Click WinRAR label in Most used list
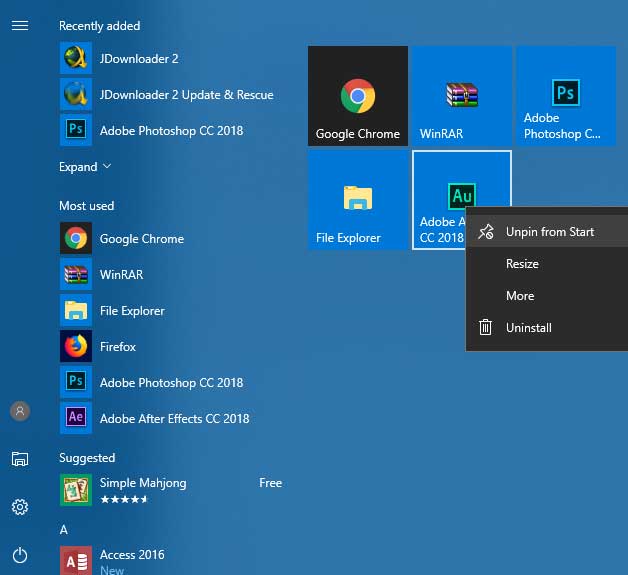This screenshot has height=575, width=628. [x=121, y=275]
